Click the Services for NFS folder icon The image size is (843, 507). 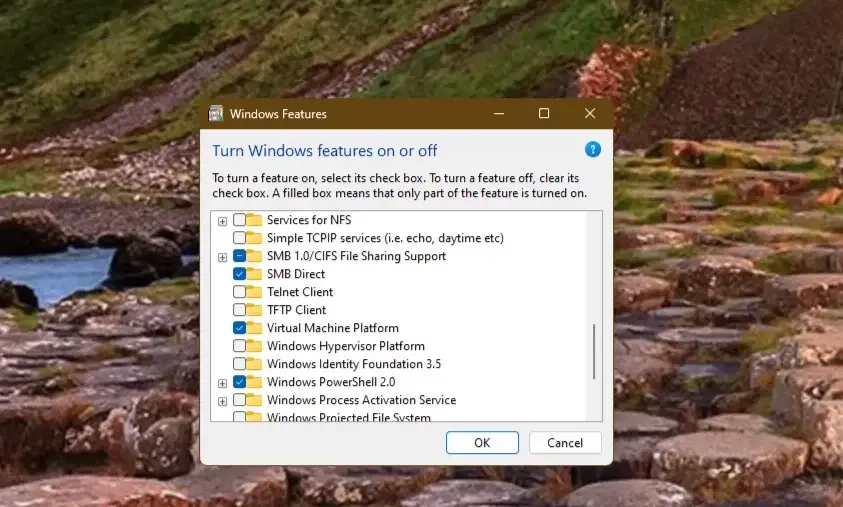click(254, 220)
